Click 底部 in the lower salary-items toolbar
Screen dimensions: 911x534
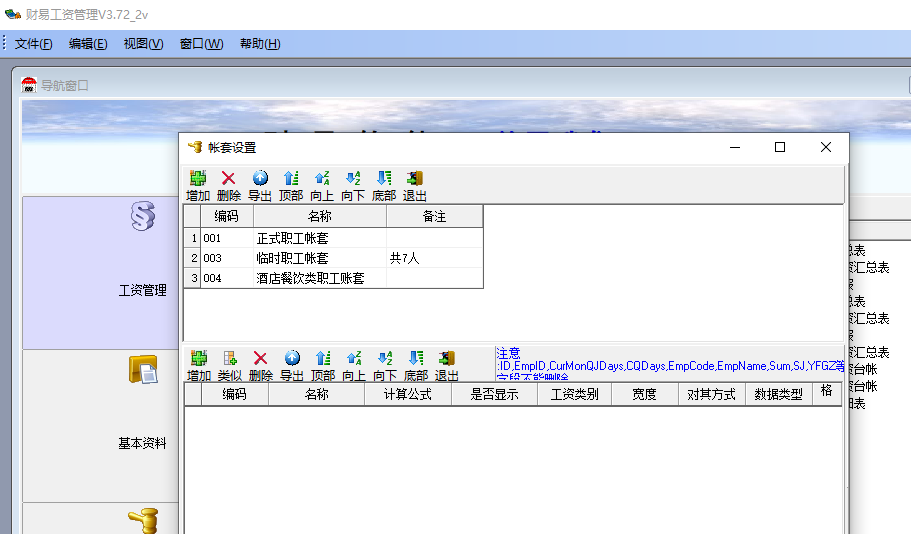416,366
